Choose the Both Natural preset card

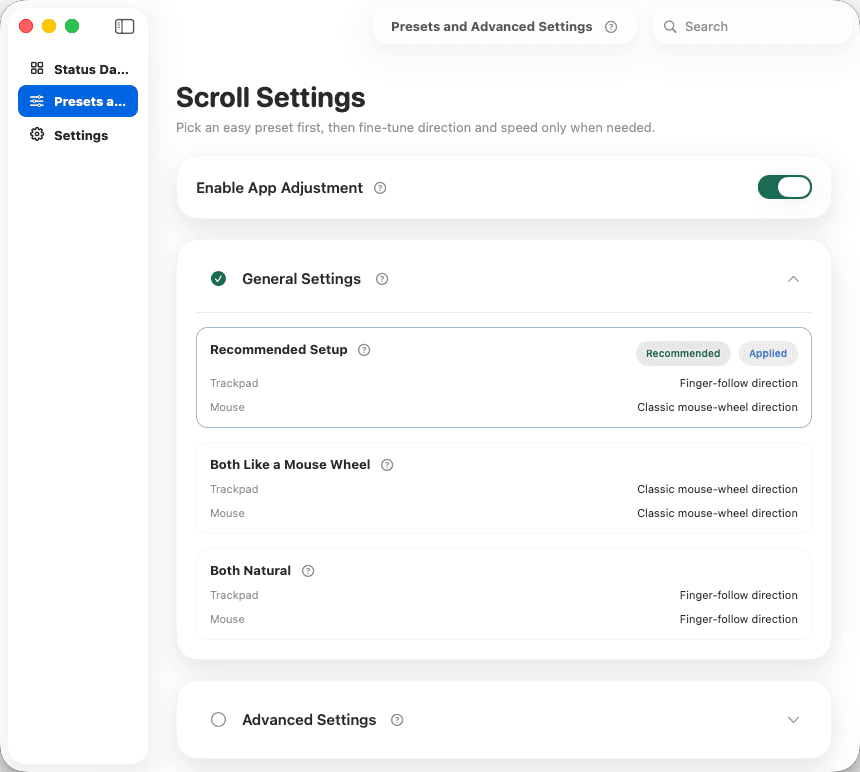coord(503,594)
